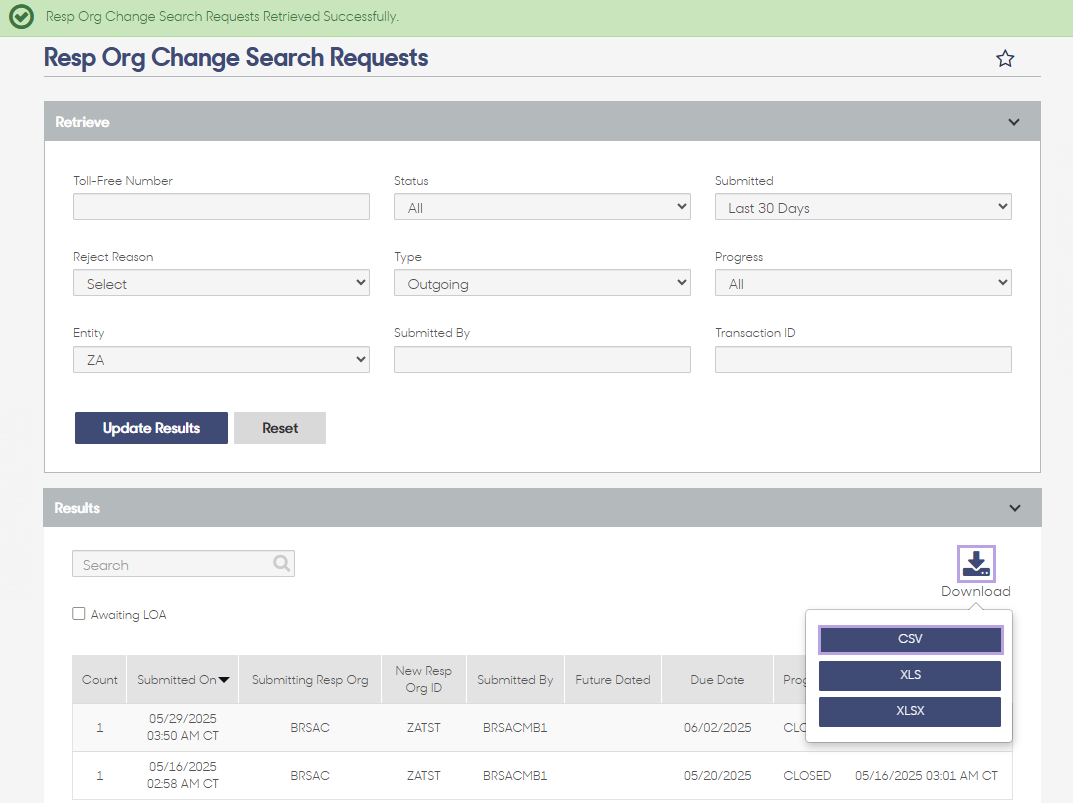The image size is (1073, 803).
Task: Click the Resp Org Change Search Requests heading
Action: tap(236, 58)
